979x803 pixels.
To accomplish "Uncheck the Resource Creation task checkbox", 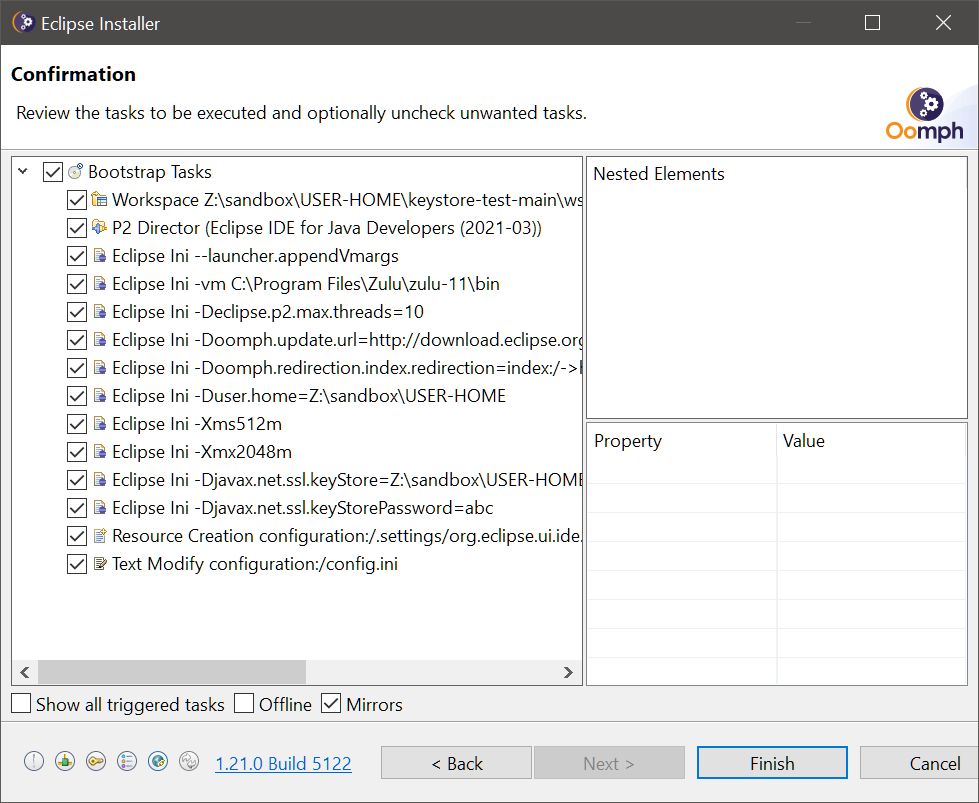I will tap(77, 536).
